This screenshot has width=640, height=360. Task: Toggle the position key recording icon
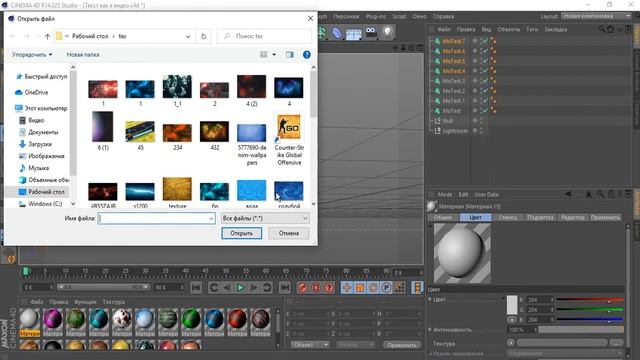coord(347,288)
